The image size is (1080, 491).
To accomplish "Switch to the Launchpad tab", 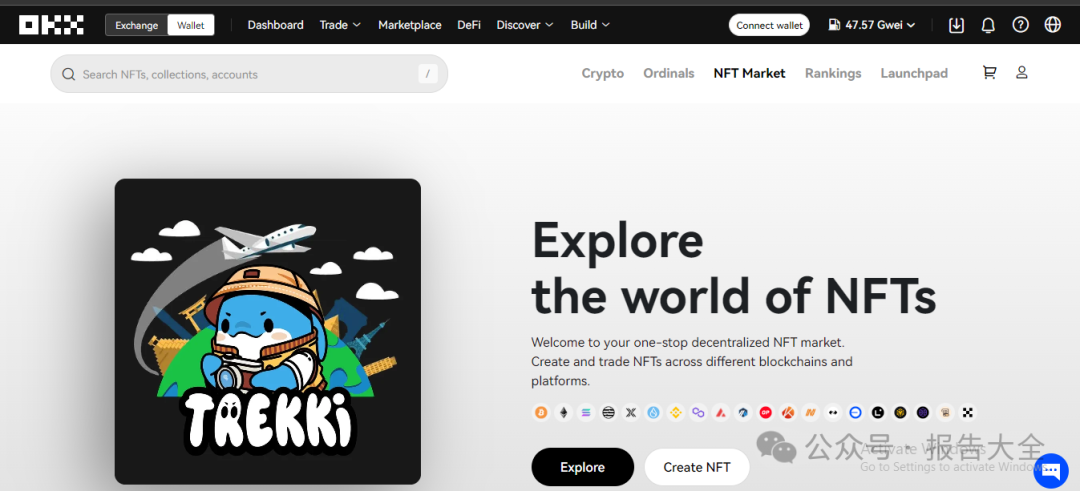I will point(914,73).
